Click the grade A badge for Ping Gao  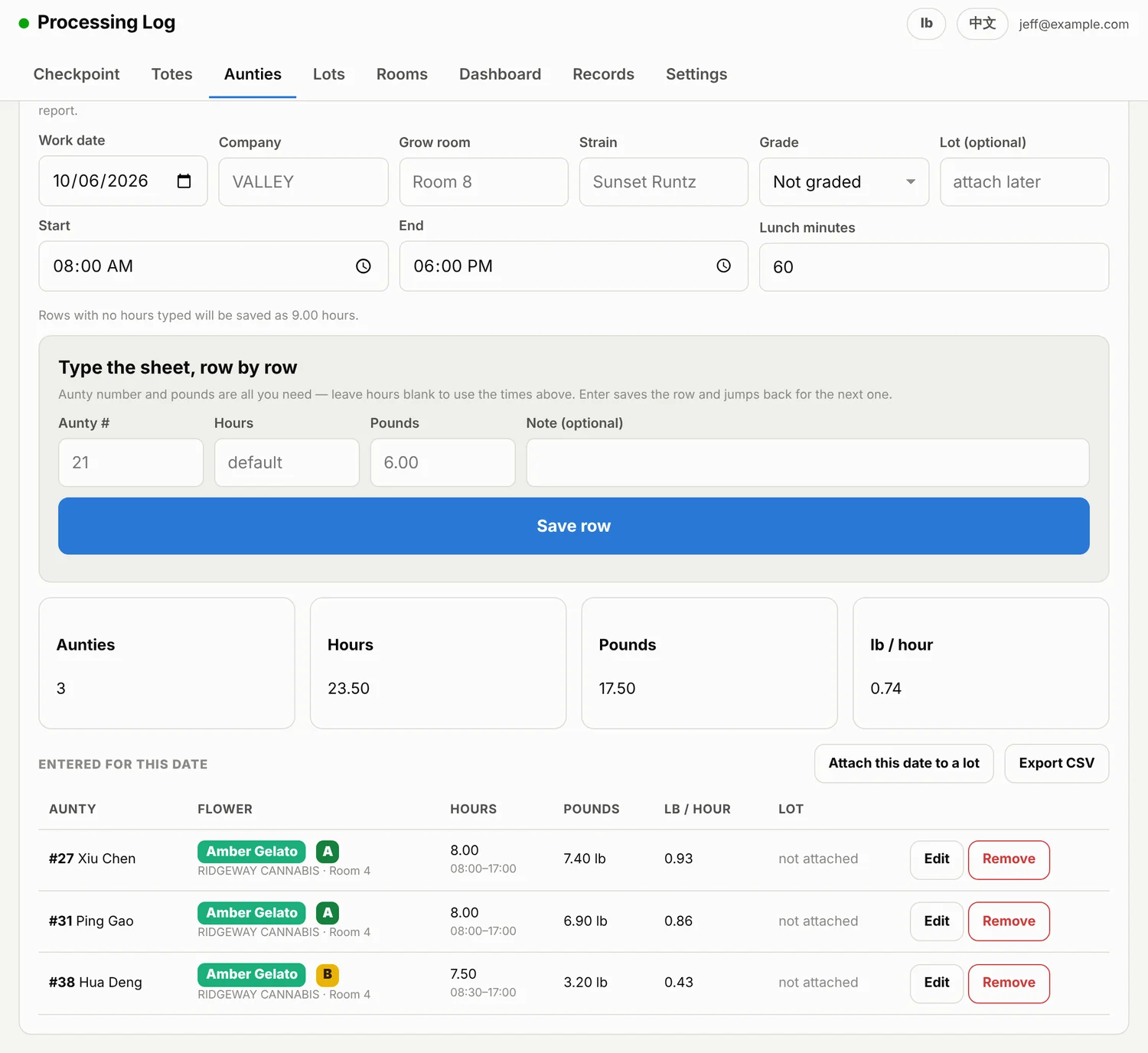point(328,913)
